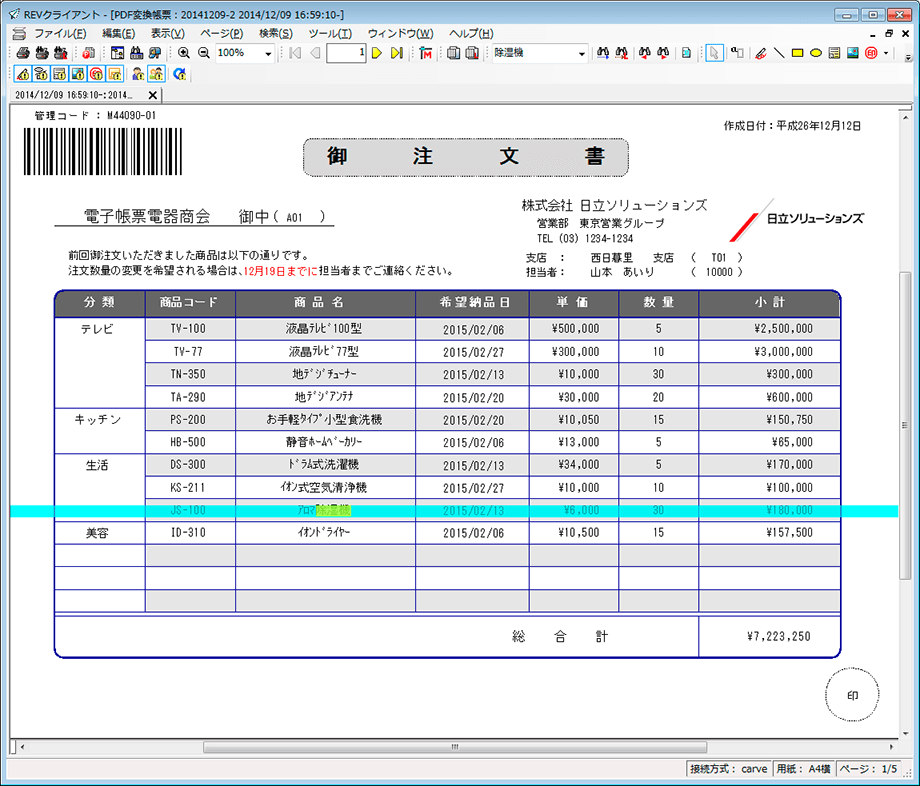Go to the next page arrow

(x=377, y=53)
